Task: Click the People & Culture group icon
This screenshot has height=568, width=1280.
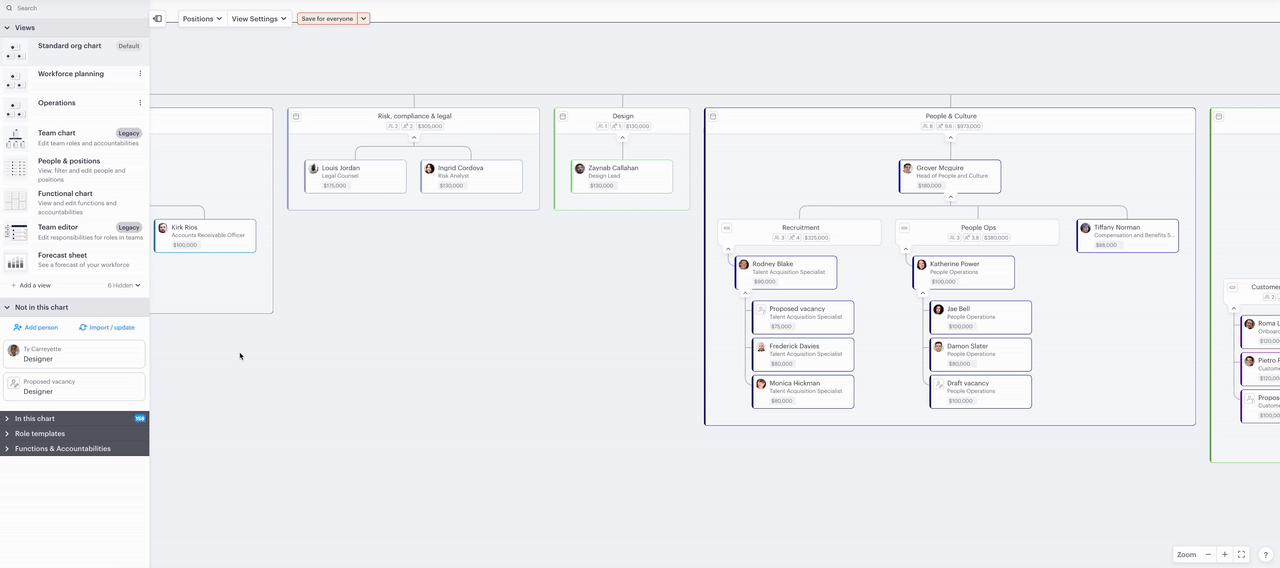Action: tap(713, 117)
